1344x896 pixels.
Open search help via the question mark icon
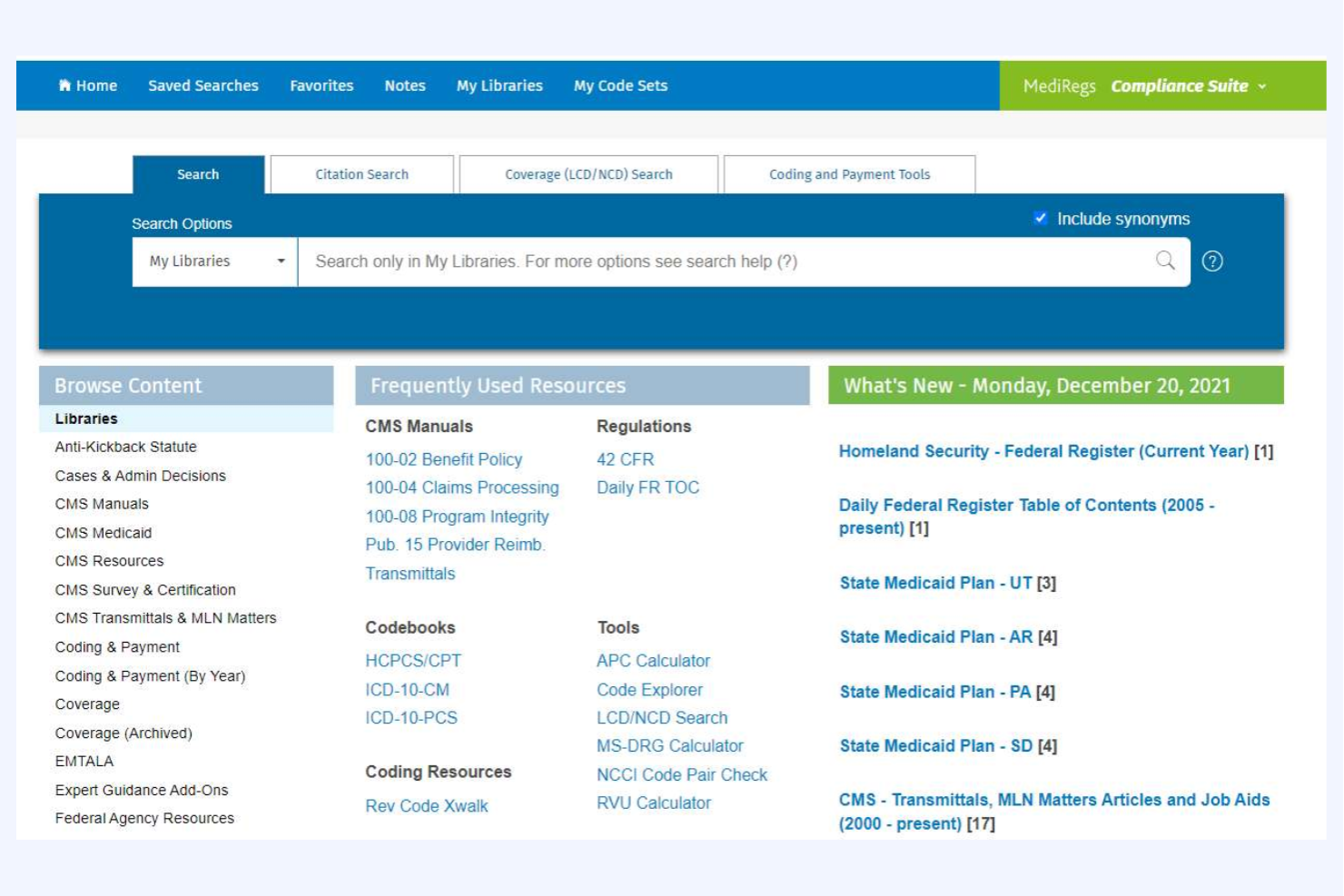click(x=1214, y=261)
